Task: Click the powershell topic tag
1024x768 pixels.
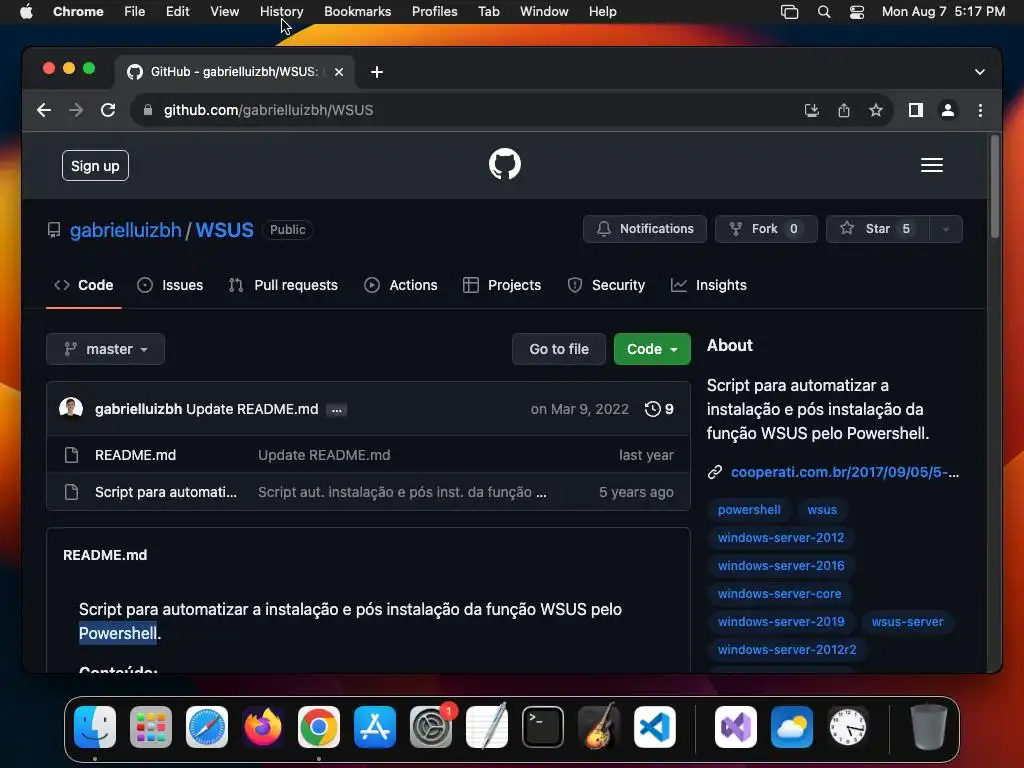Action: coord(749,510)
